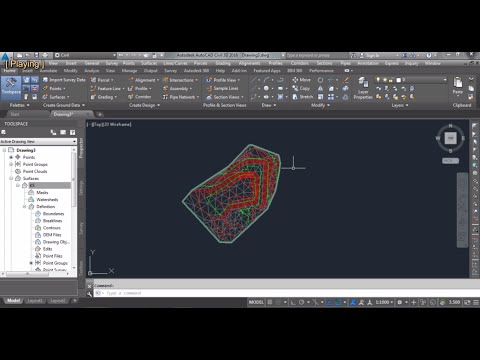Click the Rotate tool icon in Modify panel
The height and width of the screenshot is (360, 480).
pyautogui.click(x=320, y=80)
